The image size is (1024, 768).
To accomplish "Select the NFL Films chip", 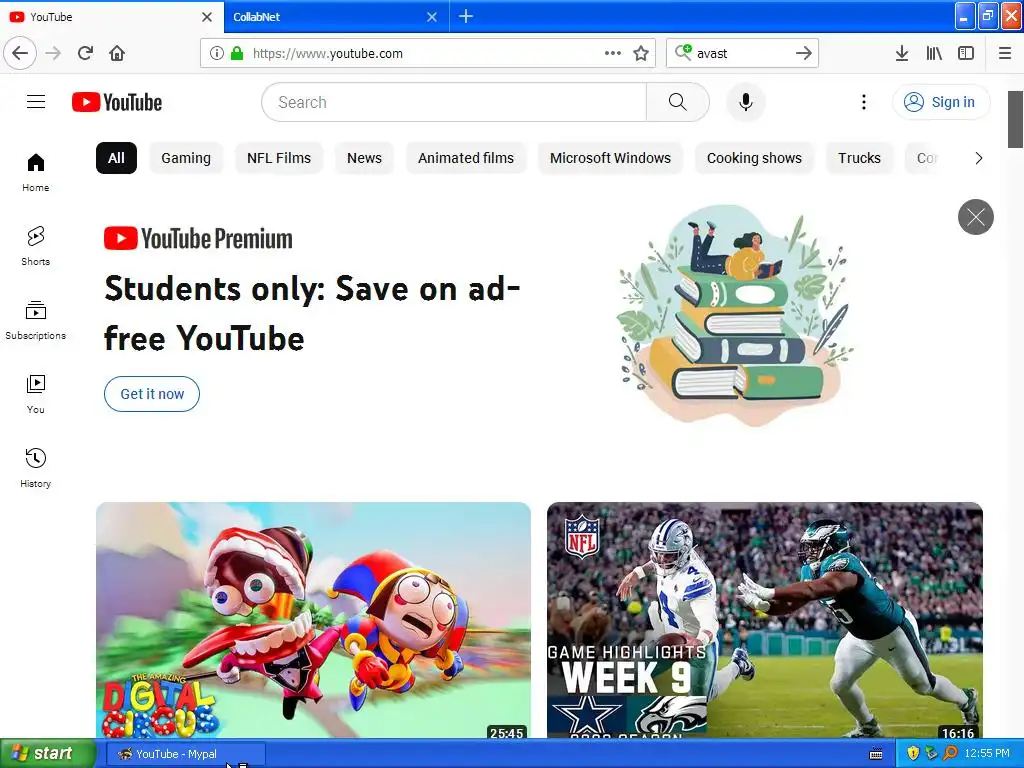I will click(279, 158).
